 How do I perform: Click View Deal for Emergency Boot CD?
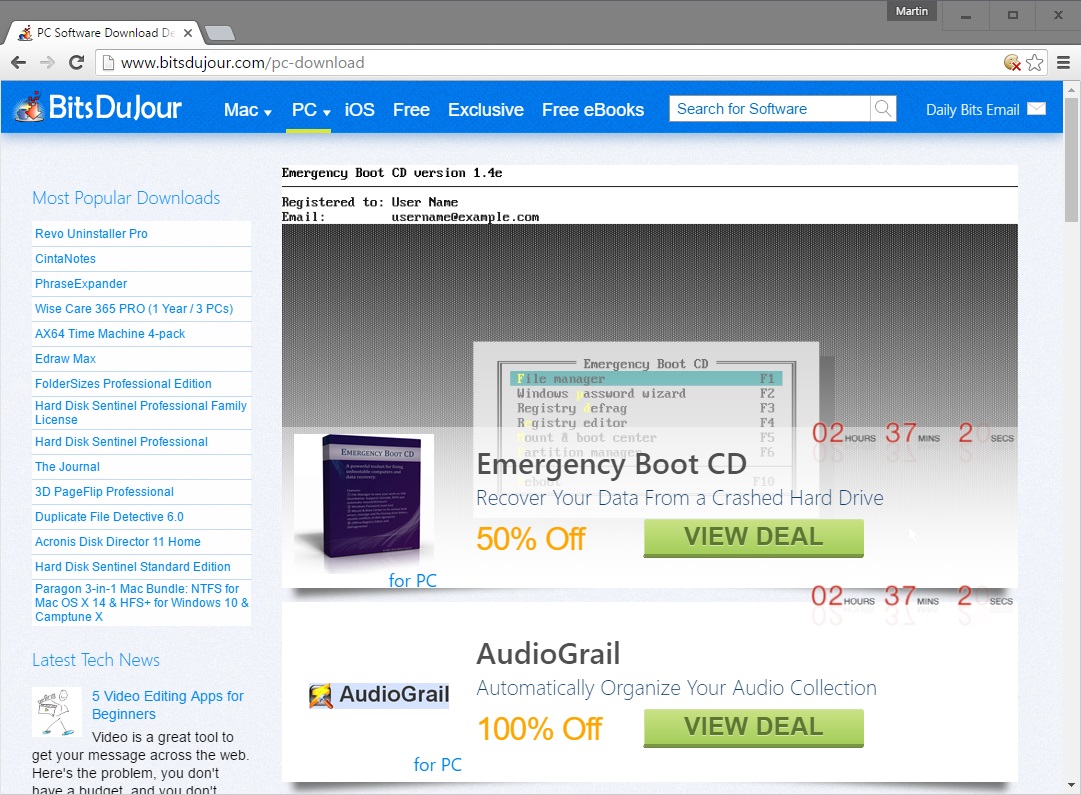[x=754, y=537]
